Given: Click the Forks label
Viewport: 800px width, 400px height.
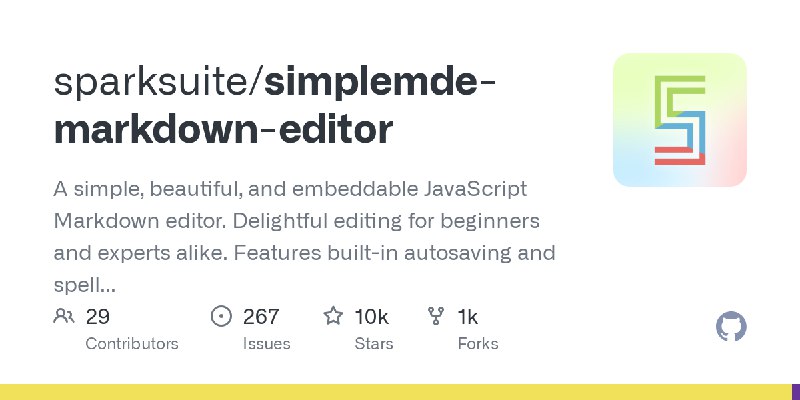Looking at the screenshot, I should click(478, 343).
